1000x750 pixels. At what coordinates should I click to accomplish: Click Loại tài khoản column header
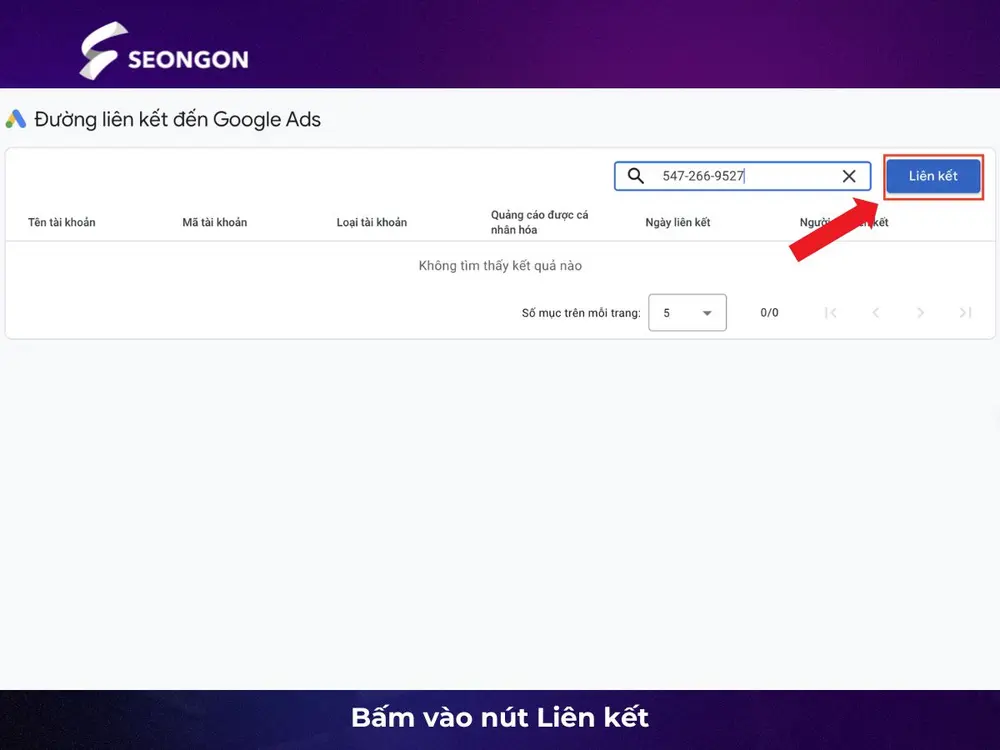[372, 223]
